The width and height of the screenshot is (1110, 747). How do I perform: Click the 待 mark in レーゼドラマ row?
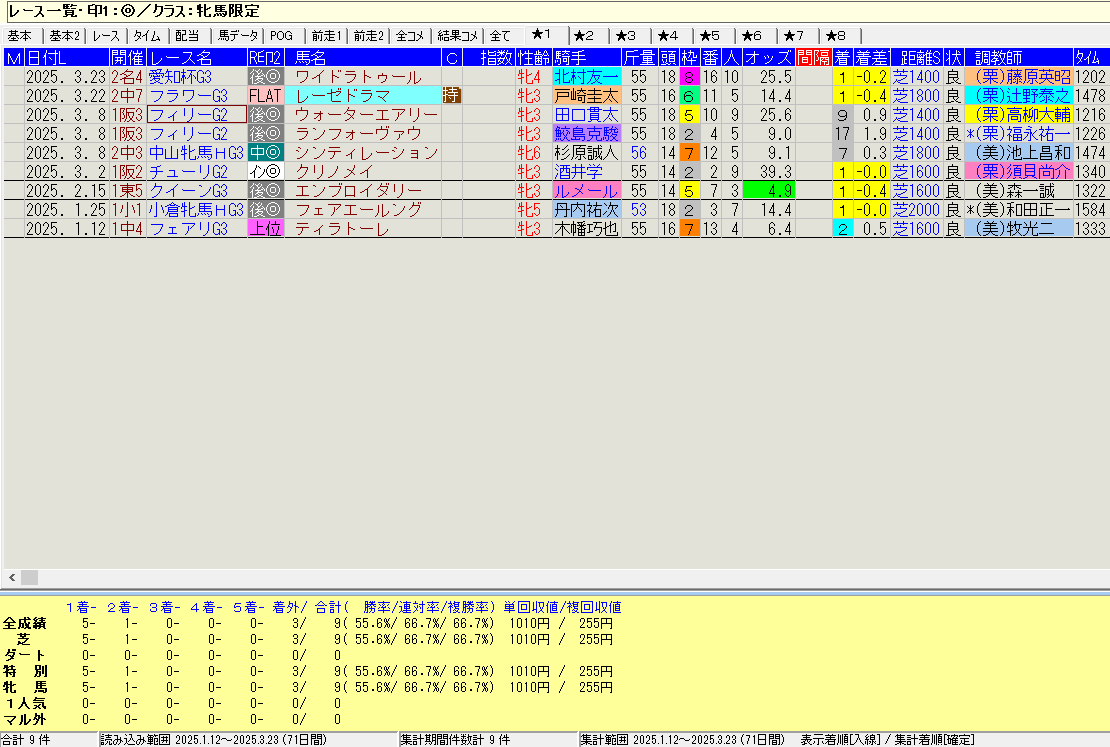point(452,96)
